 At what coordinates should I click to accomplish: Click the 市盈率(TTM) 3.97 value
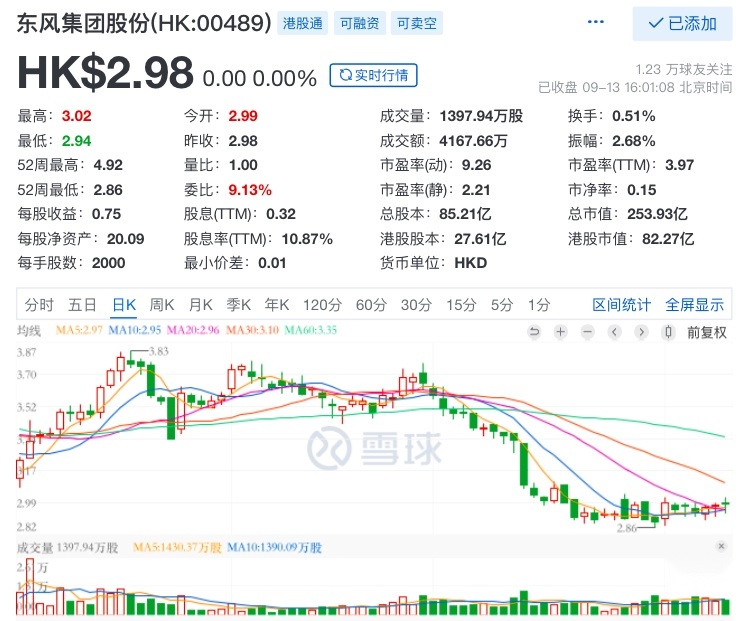point(679,165)
